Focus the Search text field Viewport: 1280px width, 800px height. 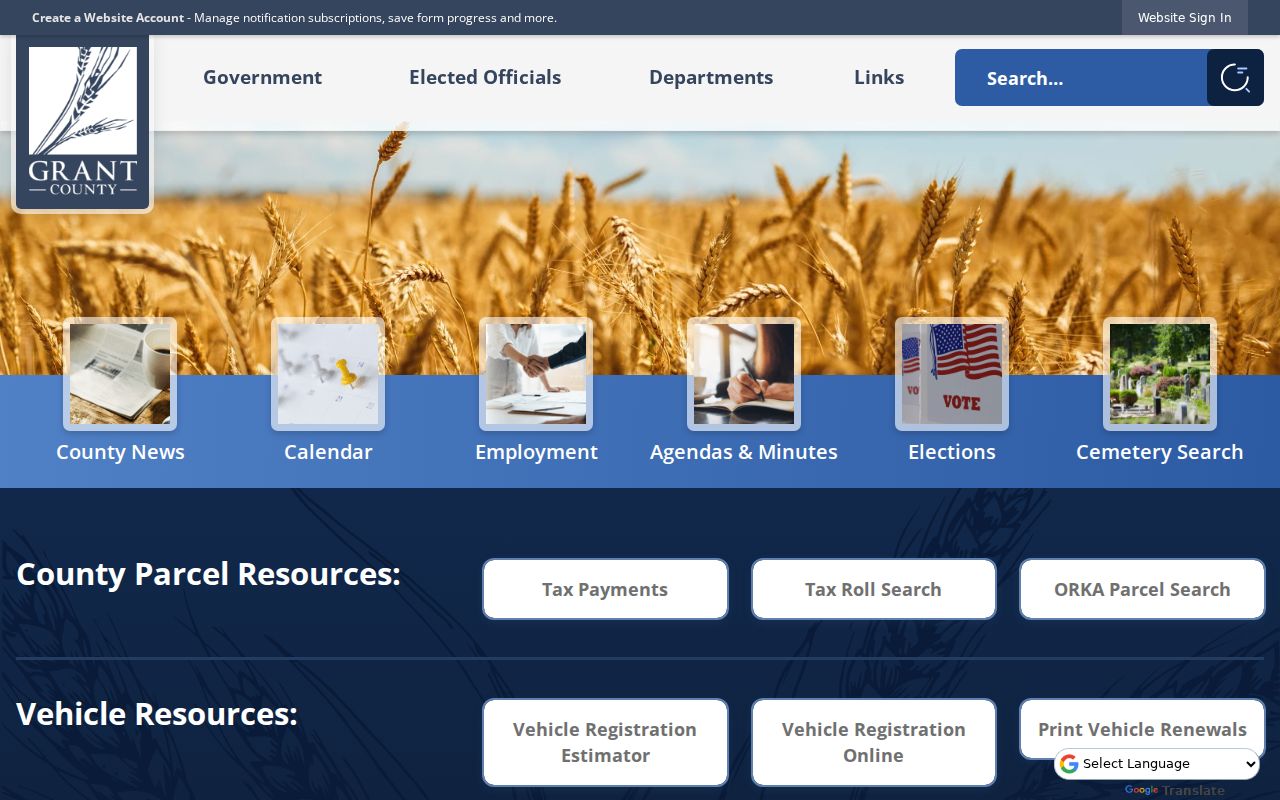pos(1081,77)
